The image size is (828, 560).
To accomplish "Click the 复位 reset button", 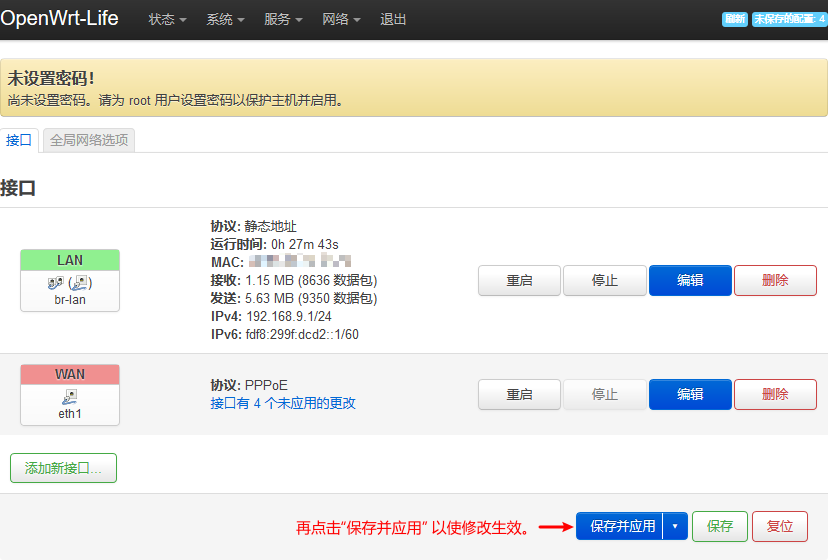I will coord(779,526).
